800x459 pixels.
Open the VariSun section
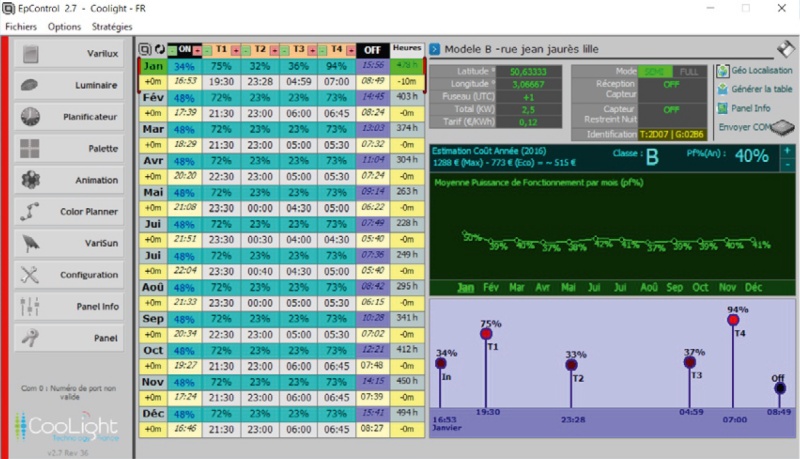coord(69,243)
